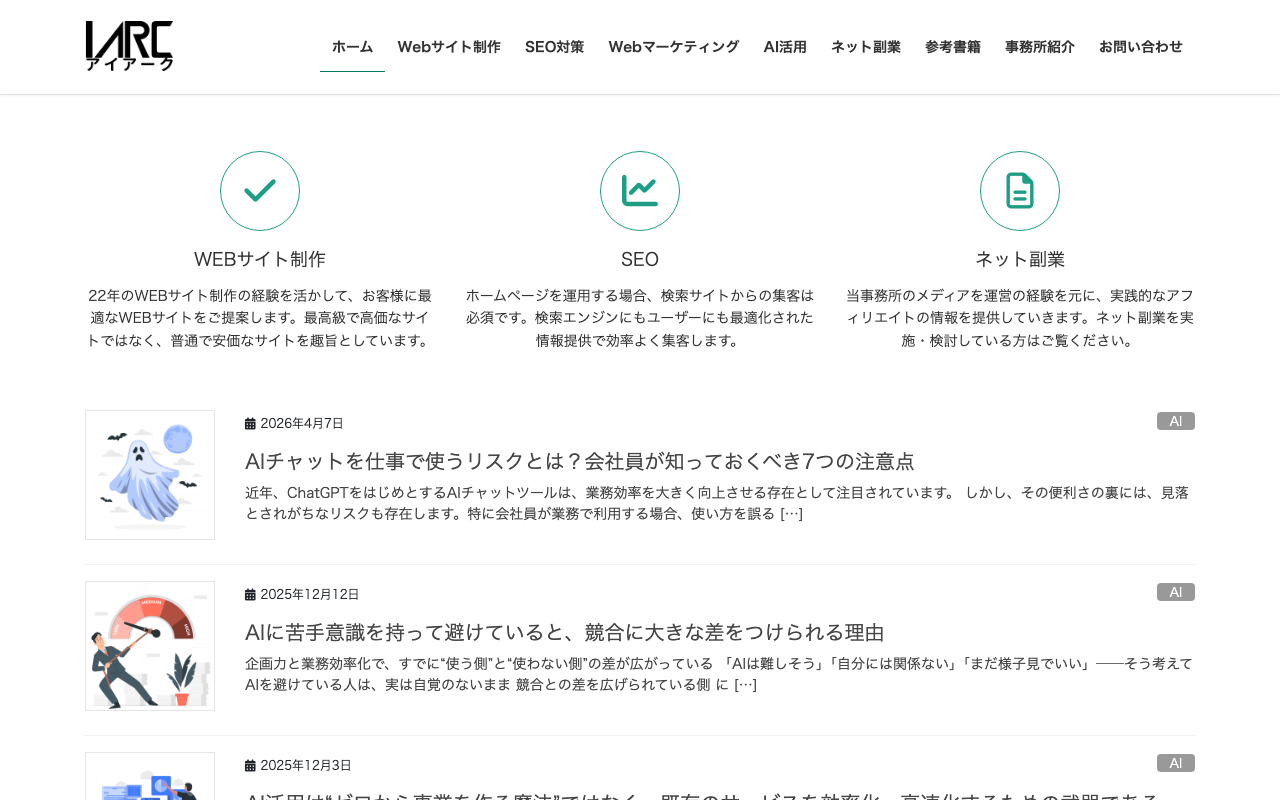Screen dimensions: 1280x800
Task: Open 参考書籍 in navigation
Action: tap(953, 47)
